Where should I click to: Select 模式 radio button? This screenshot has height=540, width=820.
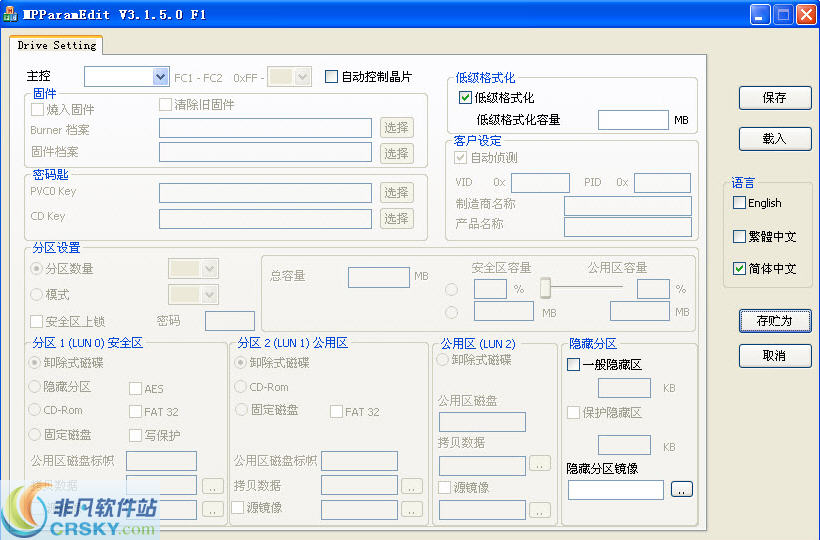(37, 294)
